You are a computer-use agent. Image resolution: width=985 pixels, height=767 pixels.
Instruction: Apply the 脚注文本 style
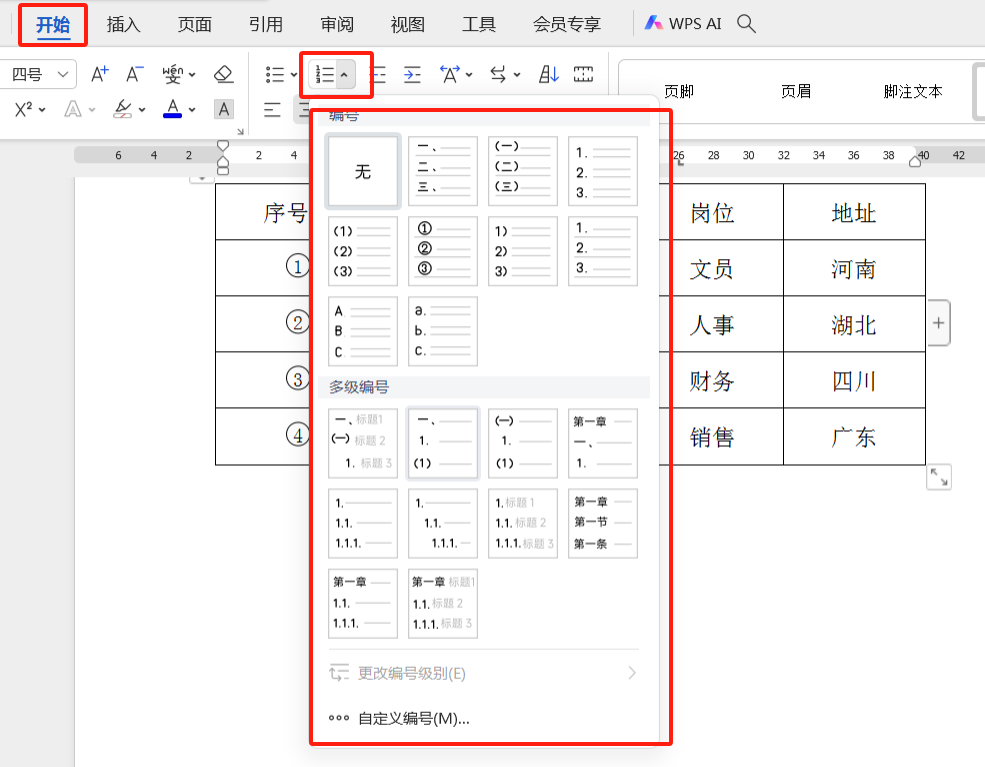point(913,92)
